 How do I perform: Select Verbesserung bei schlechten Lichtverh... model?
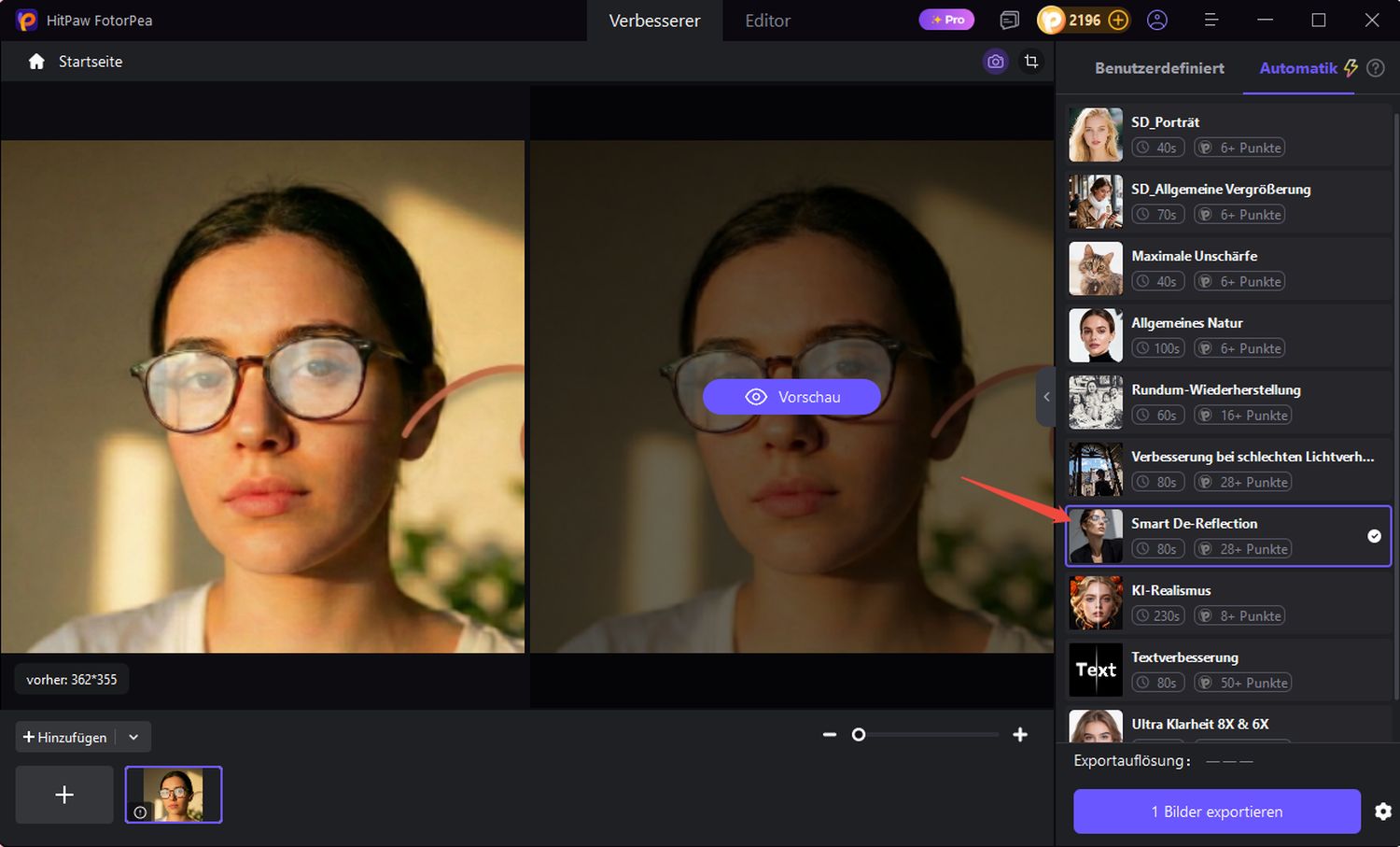pos(1229,469)
